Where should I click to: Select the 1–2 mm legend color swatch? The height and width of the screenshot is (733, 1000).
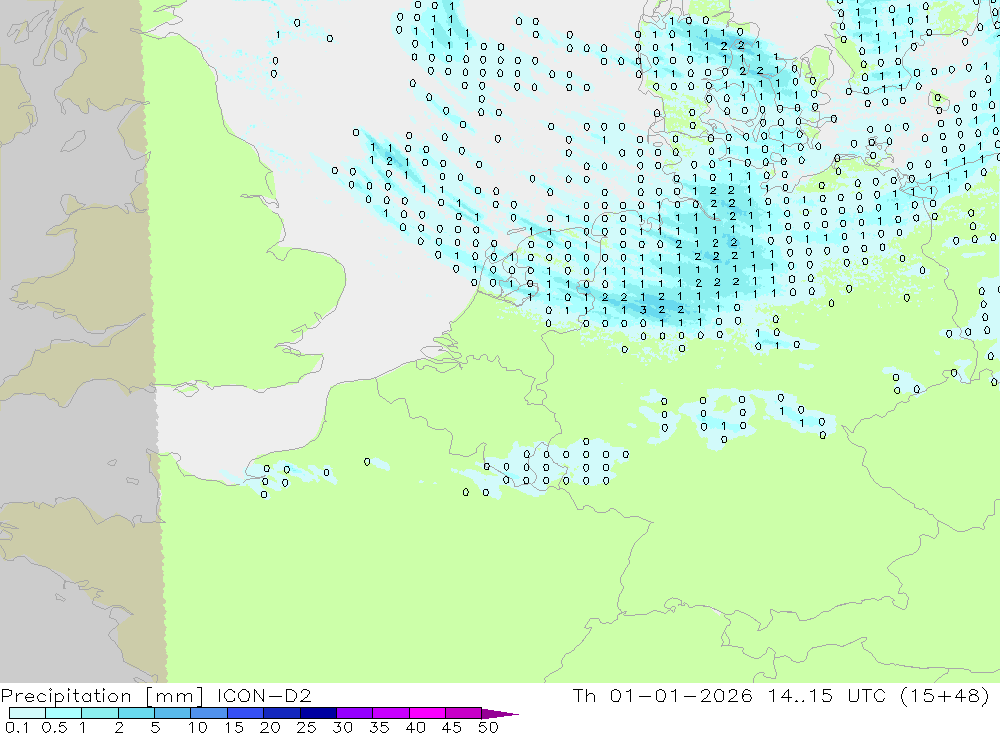(99, 713)
